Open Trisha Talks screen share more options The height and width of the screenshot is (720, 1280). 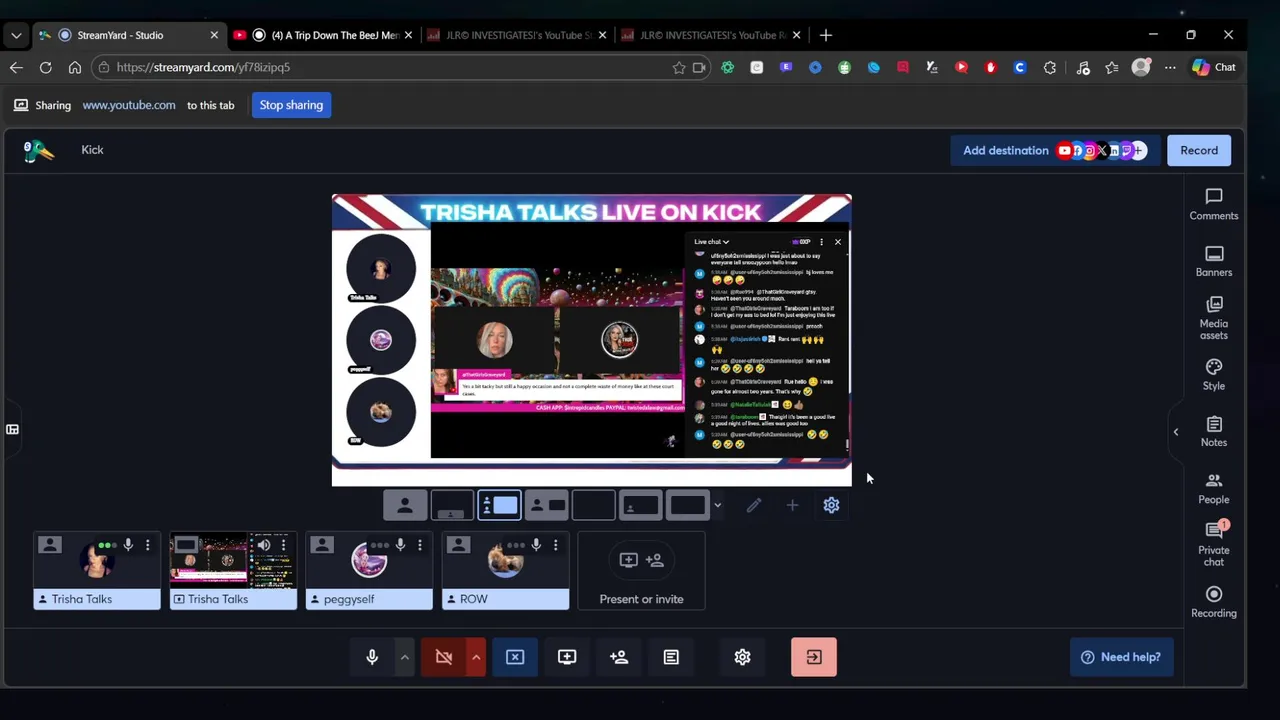283,545
